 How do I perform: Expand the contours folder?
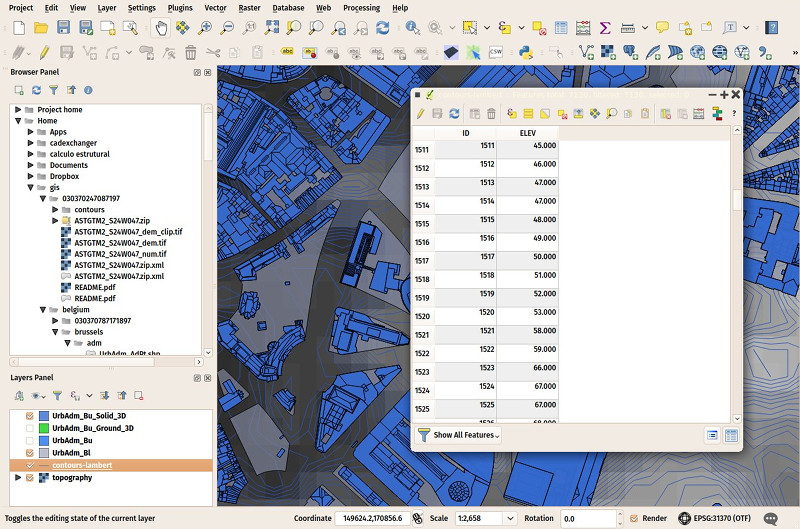click(55, 209)
